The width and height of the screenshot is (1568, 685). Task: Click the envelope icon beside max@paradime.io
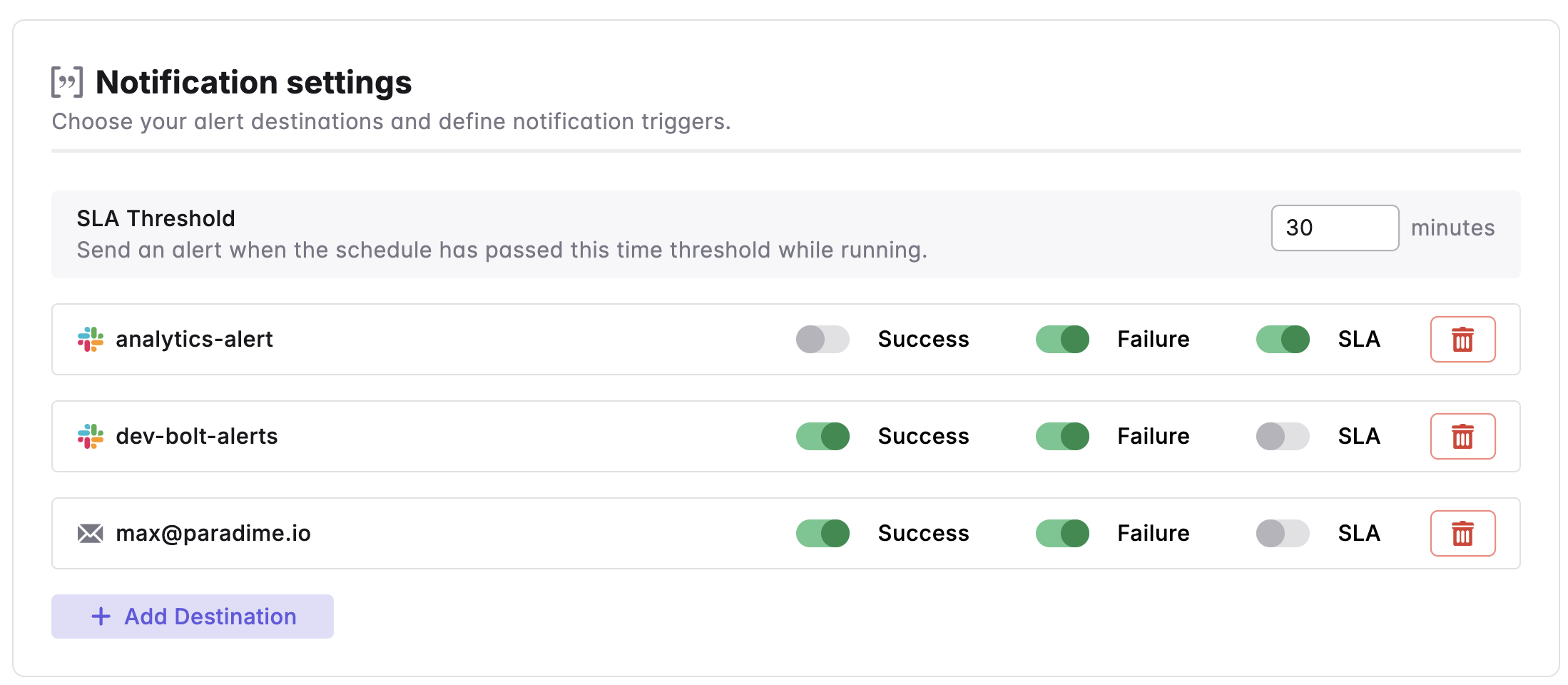point(91,534)
